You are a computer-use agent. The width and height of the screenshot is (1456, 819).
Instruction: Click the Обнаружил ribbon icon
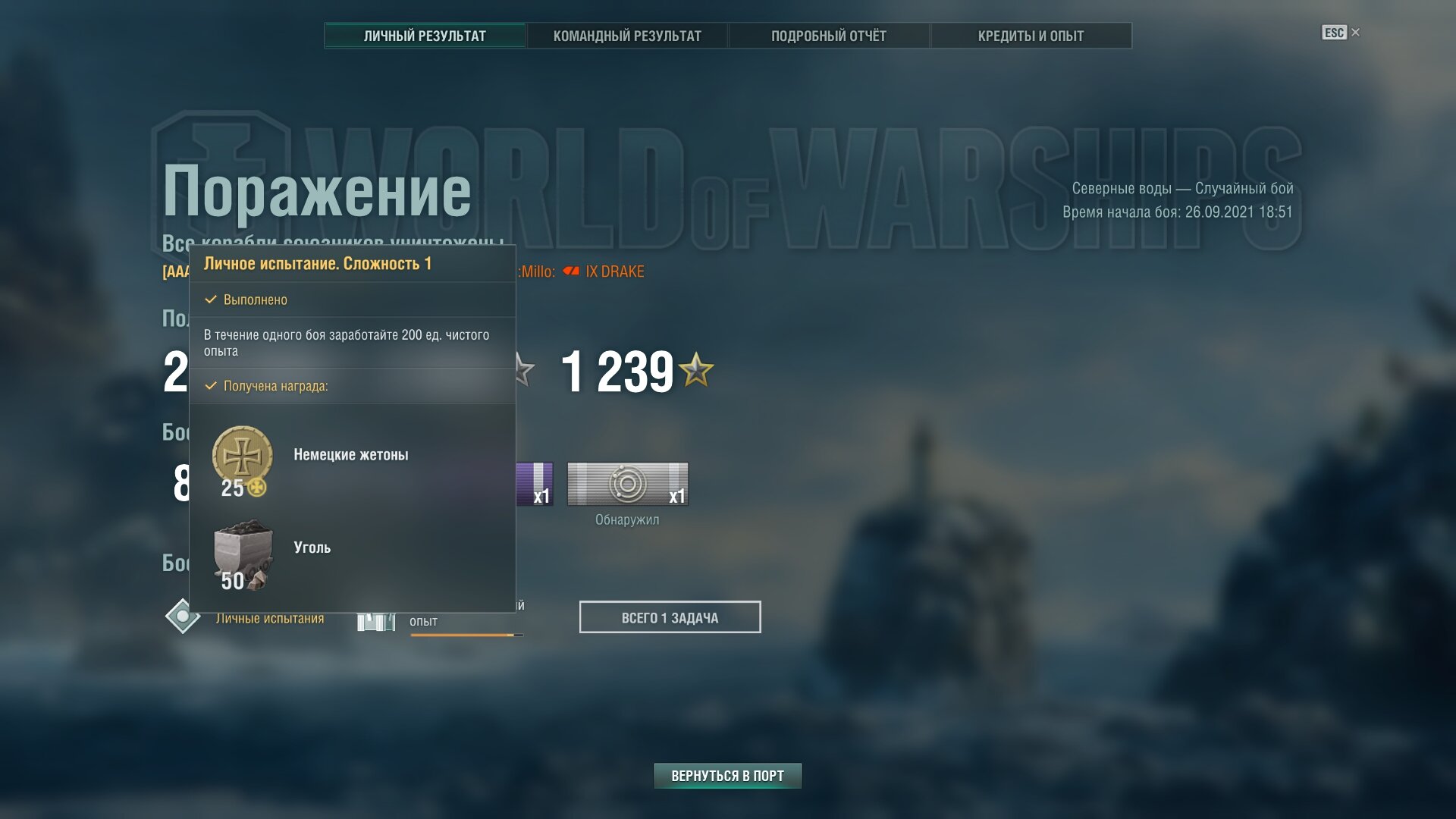[x=628, y=484]
